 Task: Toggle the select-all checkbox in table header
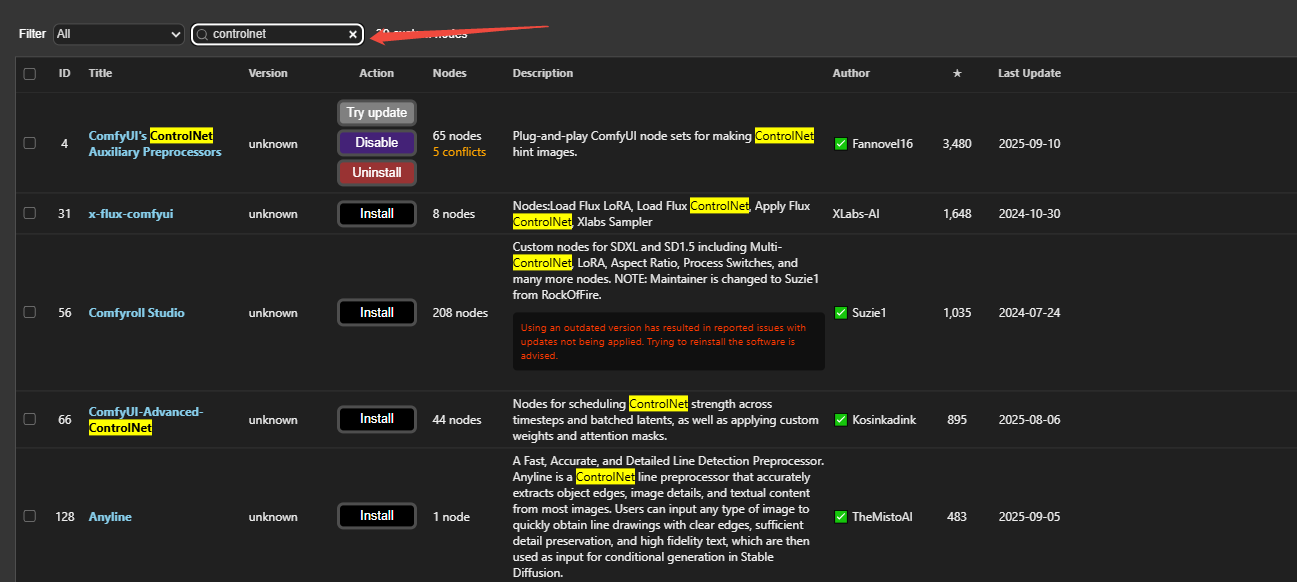[x=30, y=74]
